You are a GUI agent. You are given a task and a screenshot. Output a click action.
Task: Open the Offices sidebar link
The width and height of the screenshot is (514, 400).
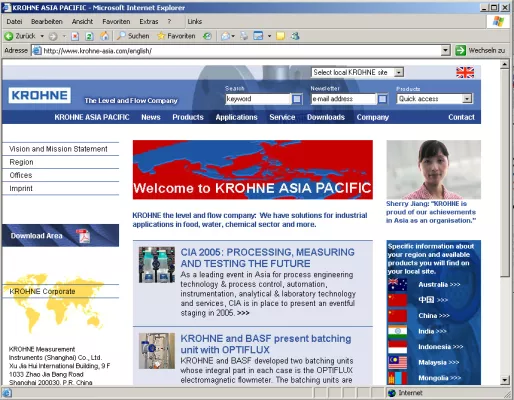pyautogui.click(x=21, y=175)
